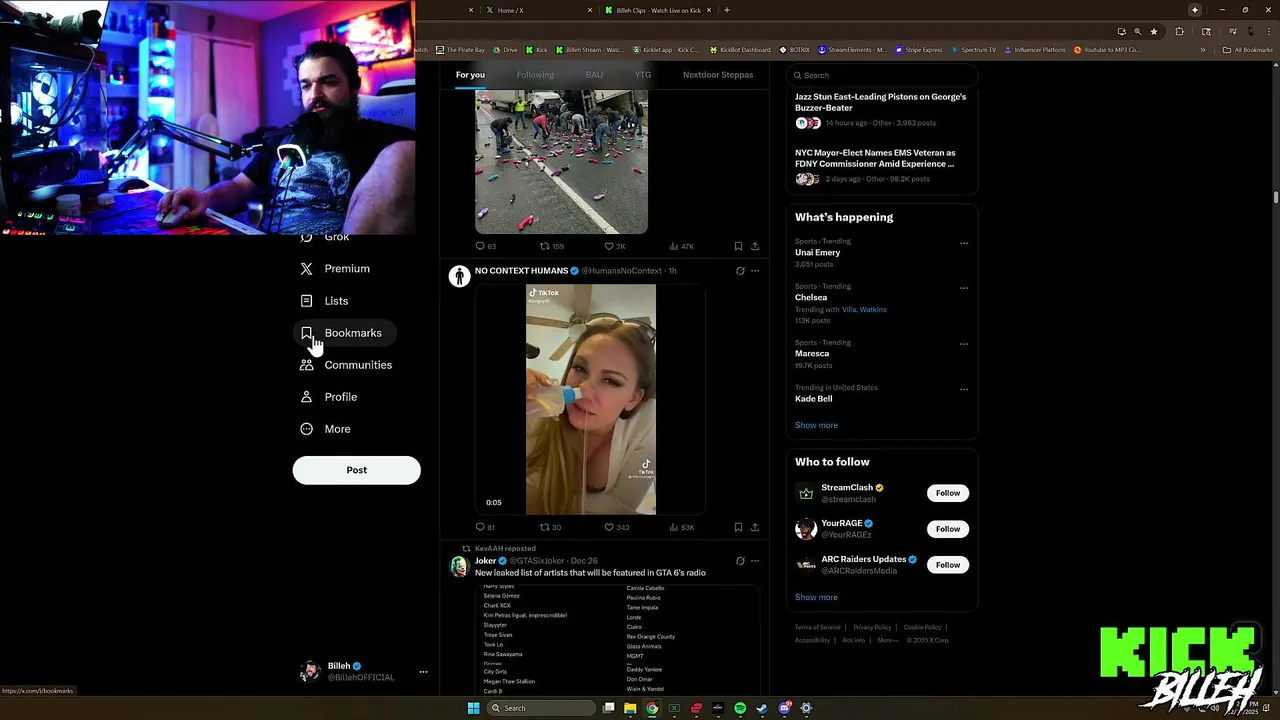Click the X Search field

point(881,75)
